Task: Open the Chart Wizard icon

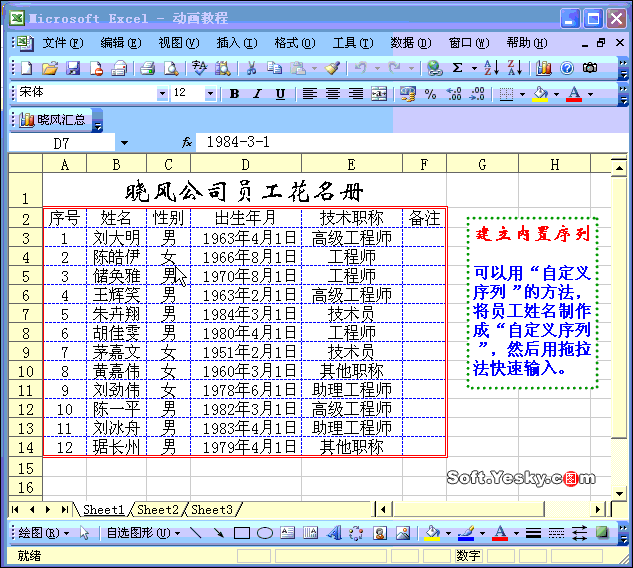Action: click(543, 68)
